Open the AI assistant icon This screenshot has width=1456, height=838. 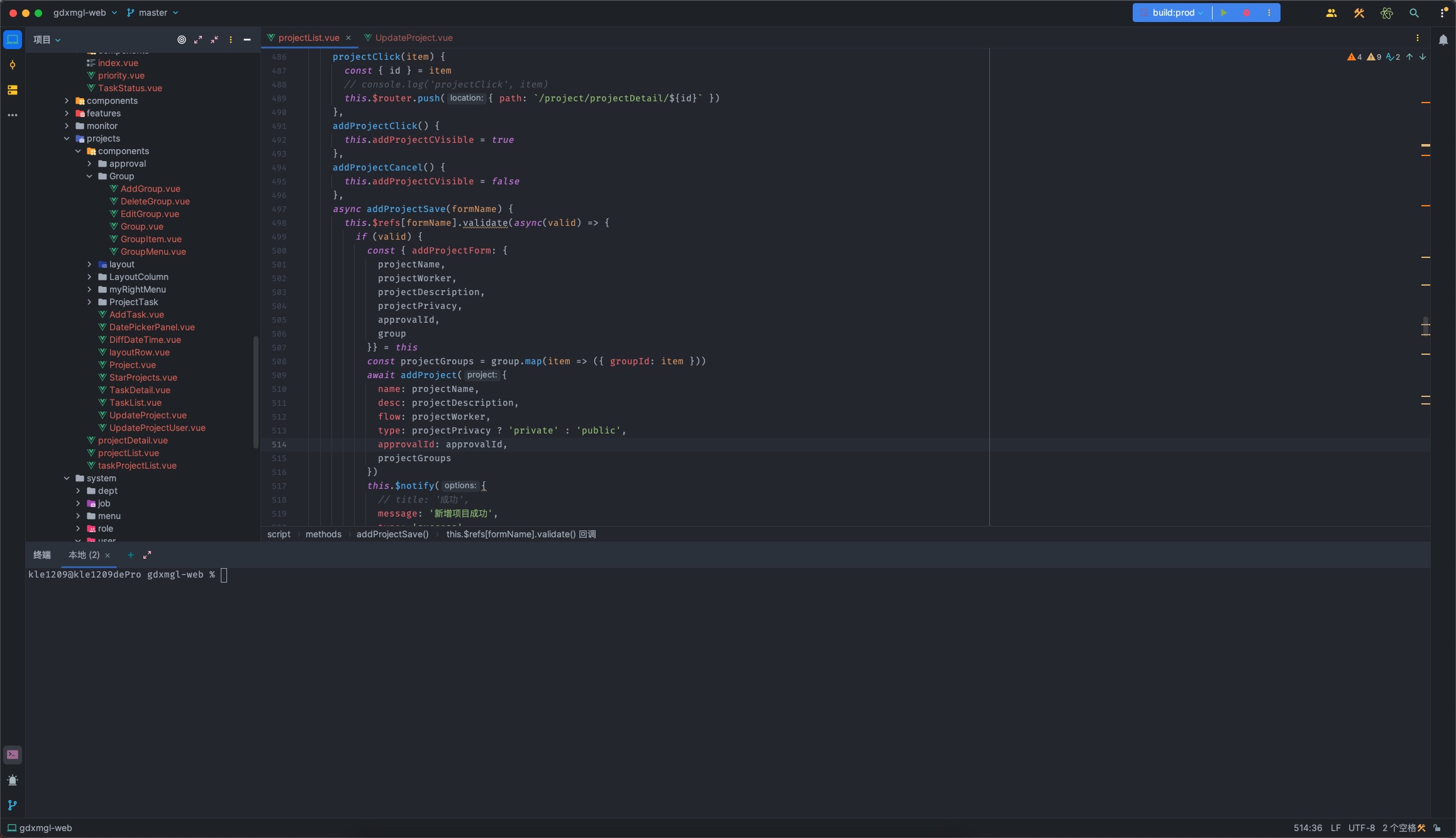tap(1387, 13)
